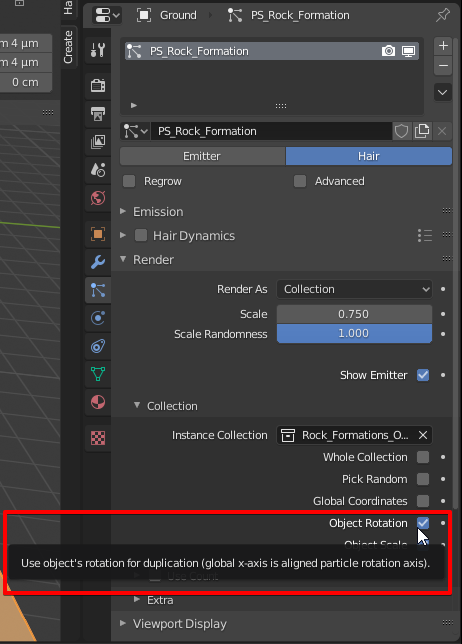Animate Scale property using its dot

[x=443, y=314]
